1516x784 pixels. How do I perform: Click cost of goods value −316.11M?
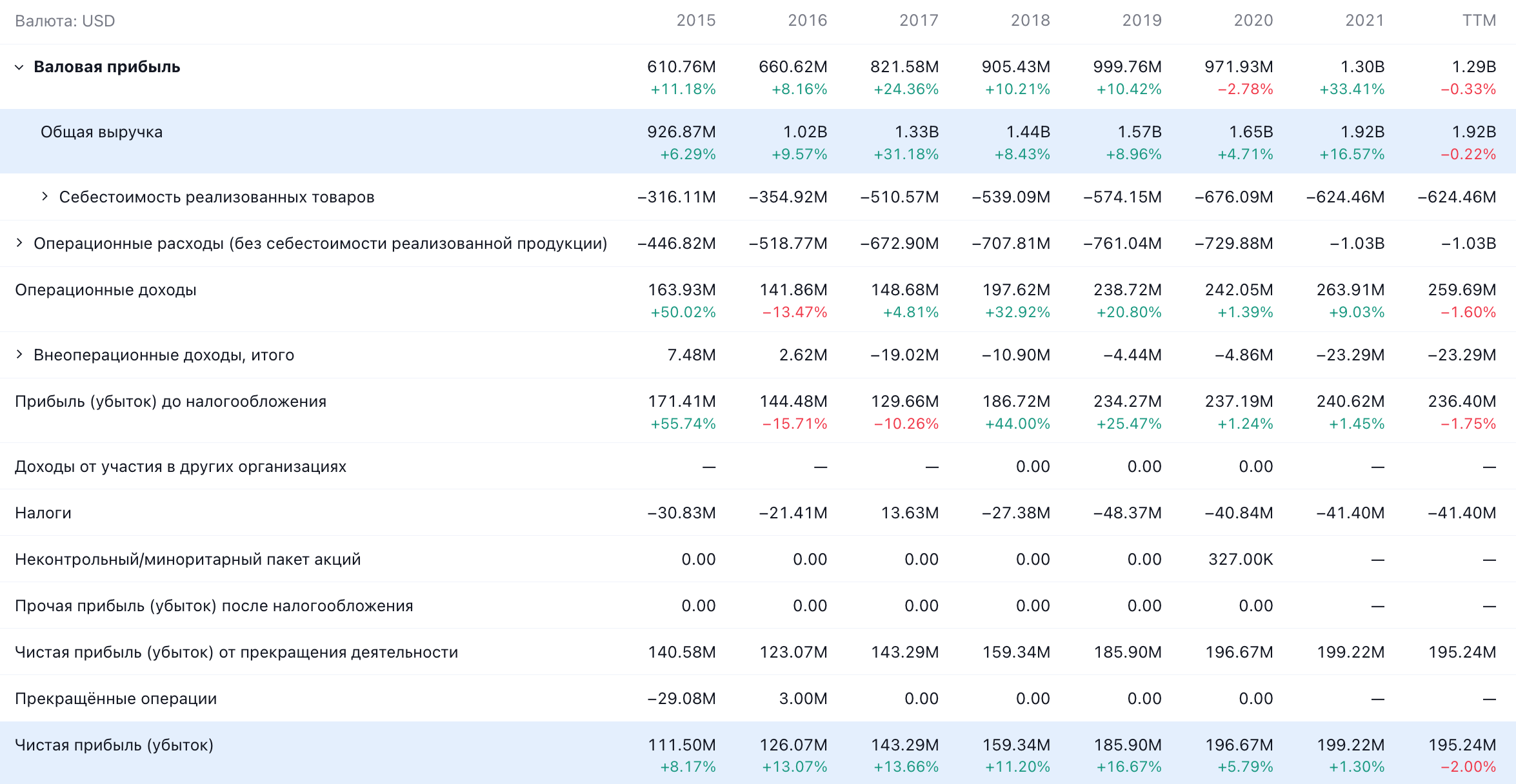(x=677, y=197)
